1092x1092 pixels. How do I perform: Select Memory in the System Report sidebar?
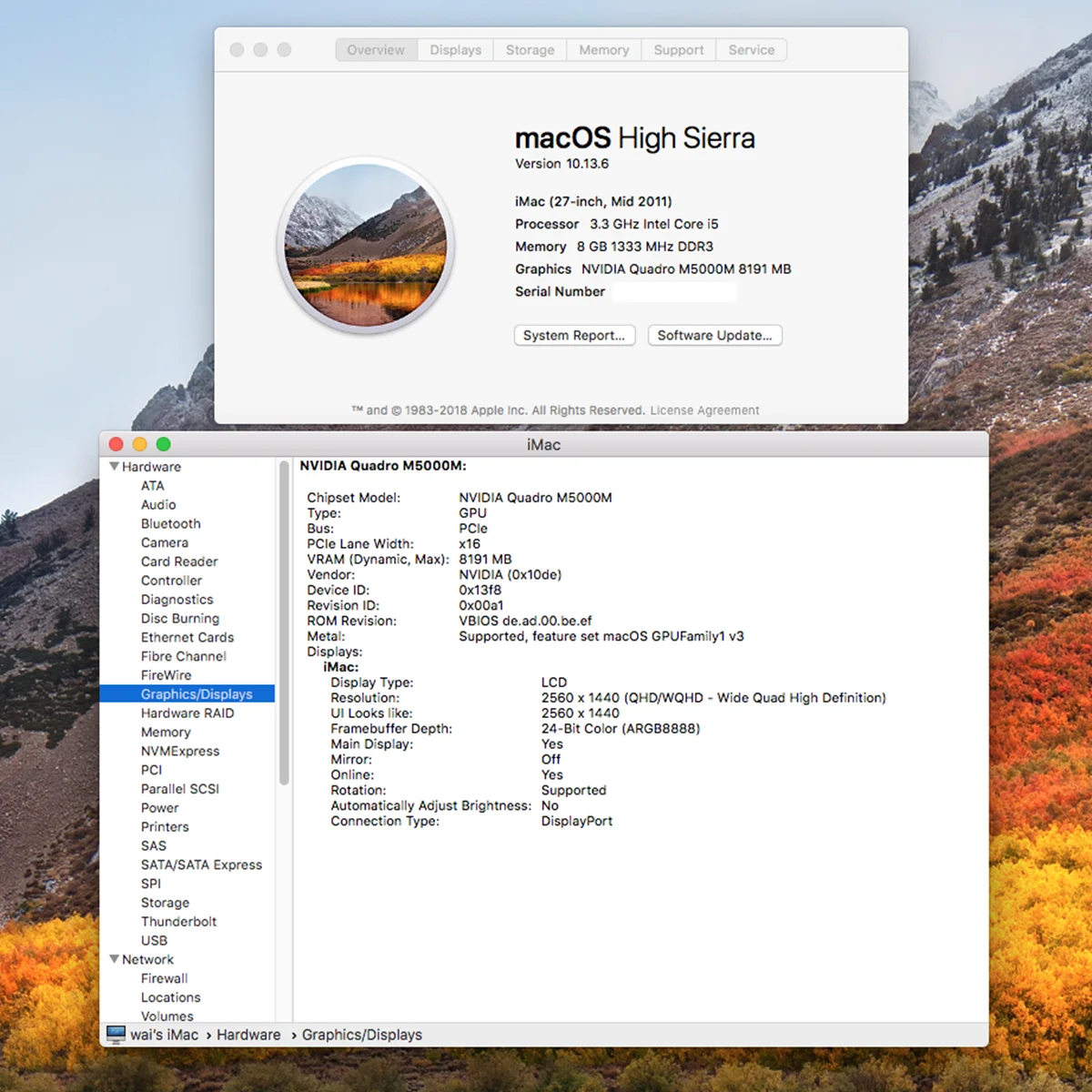pos(166,733)
